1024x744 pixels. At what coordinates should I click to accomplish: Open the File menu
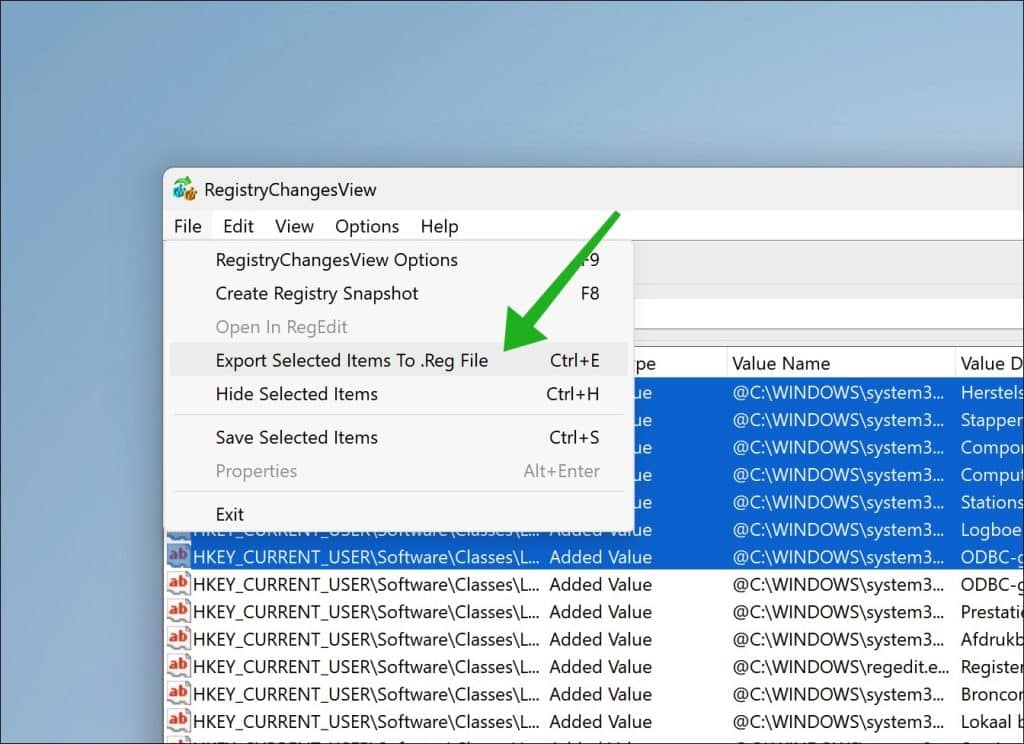(x=187, y=226)
